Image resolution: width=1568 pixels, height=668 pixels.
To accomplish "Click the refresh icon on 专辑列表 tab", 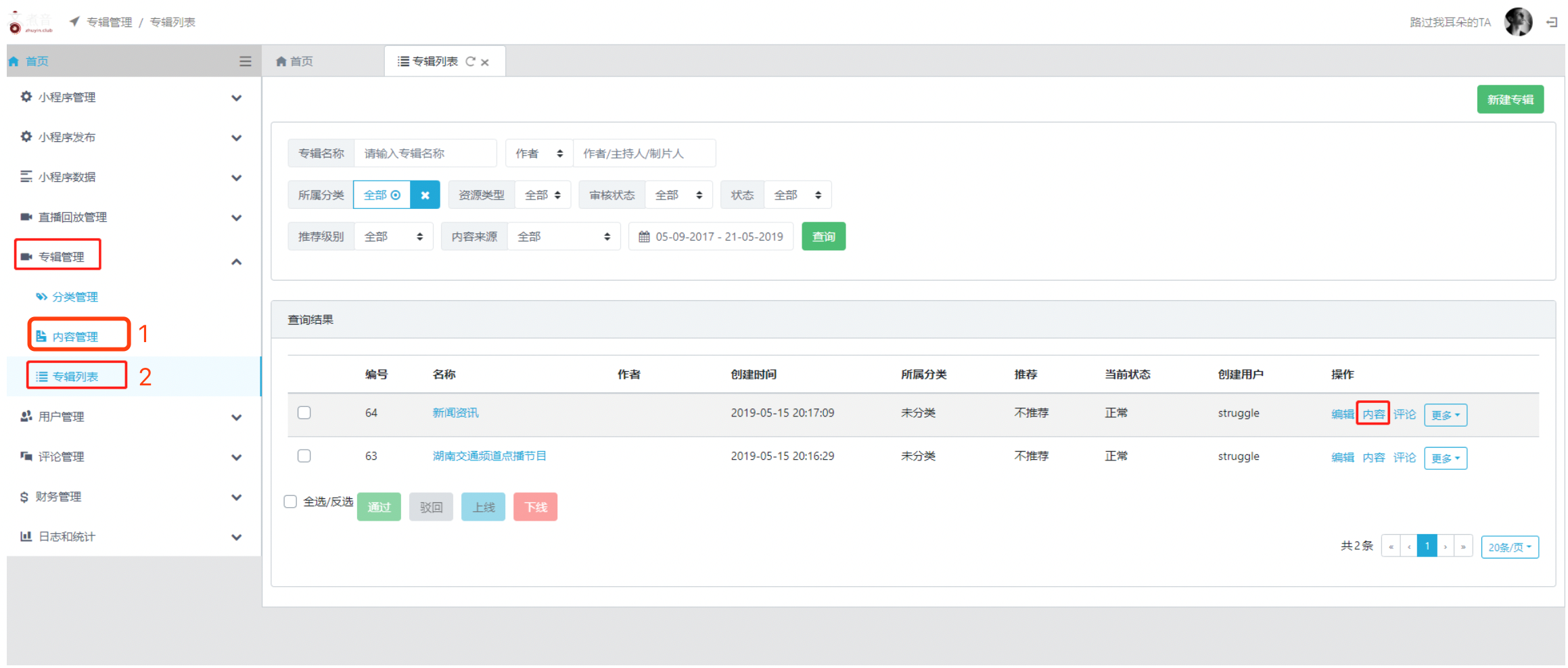I will (x=470, y=62).
